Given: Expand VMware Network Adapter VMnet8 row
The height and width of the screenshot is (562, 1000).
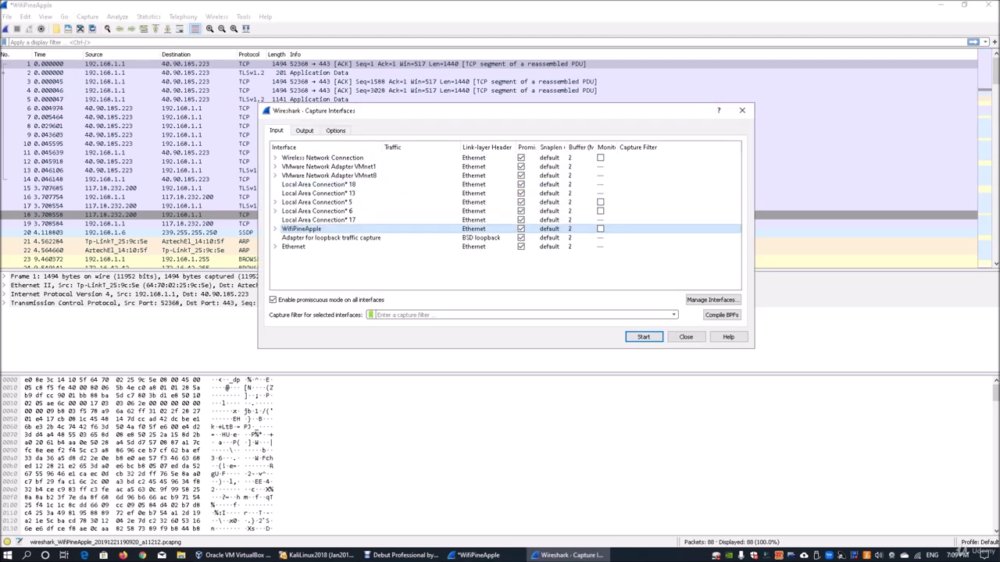Looking at the screenshot, I should (x=276, y=175).
